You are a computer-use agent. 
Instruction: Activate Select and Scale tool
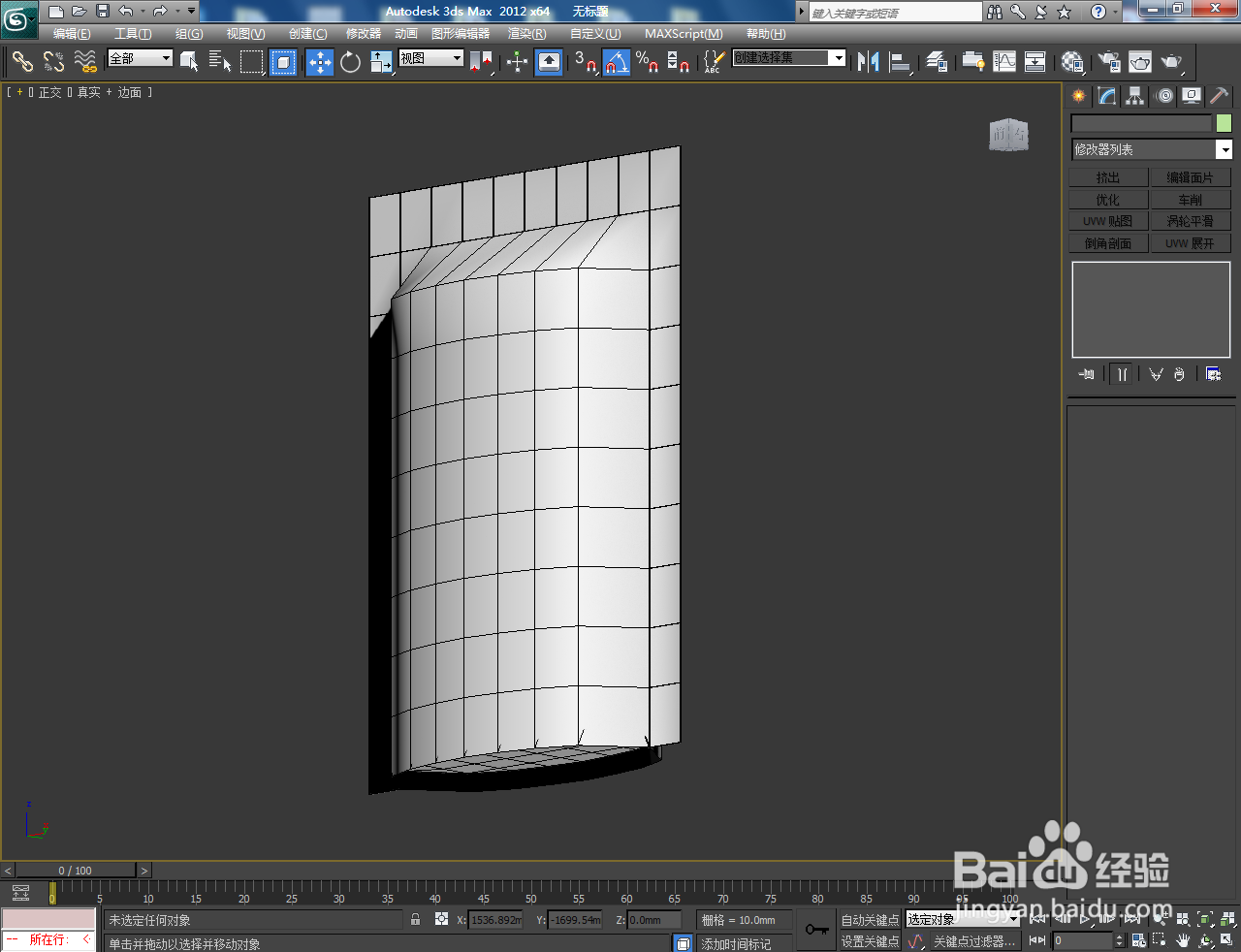381,62
